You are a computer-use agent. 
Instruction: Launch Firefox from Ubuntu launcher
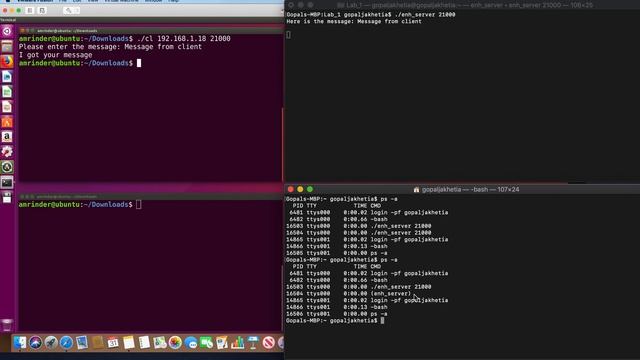coord(7,62)
